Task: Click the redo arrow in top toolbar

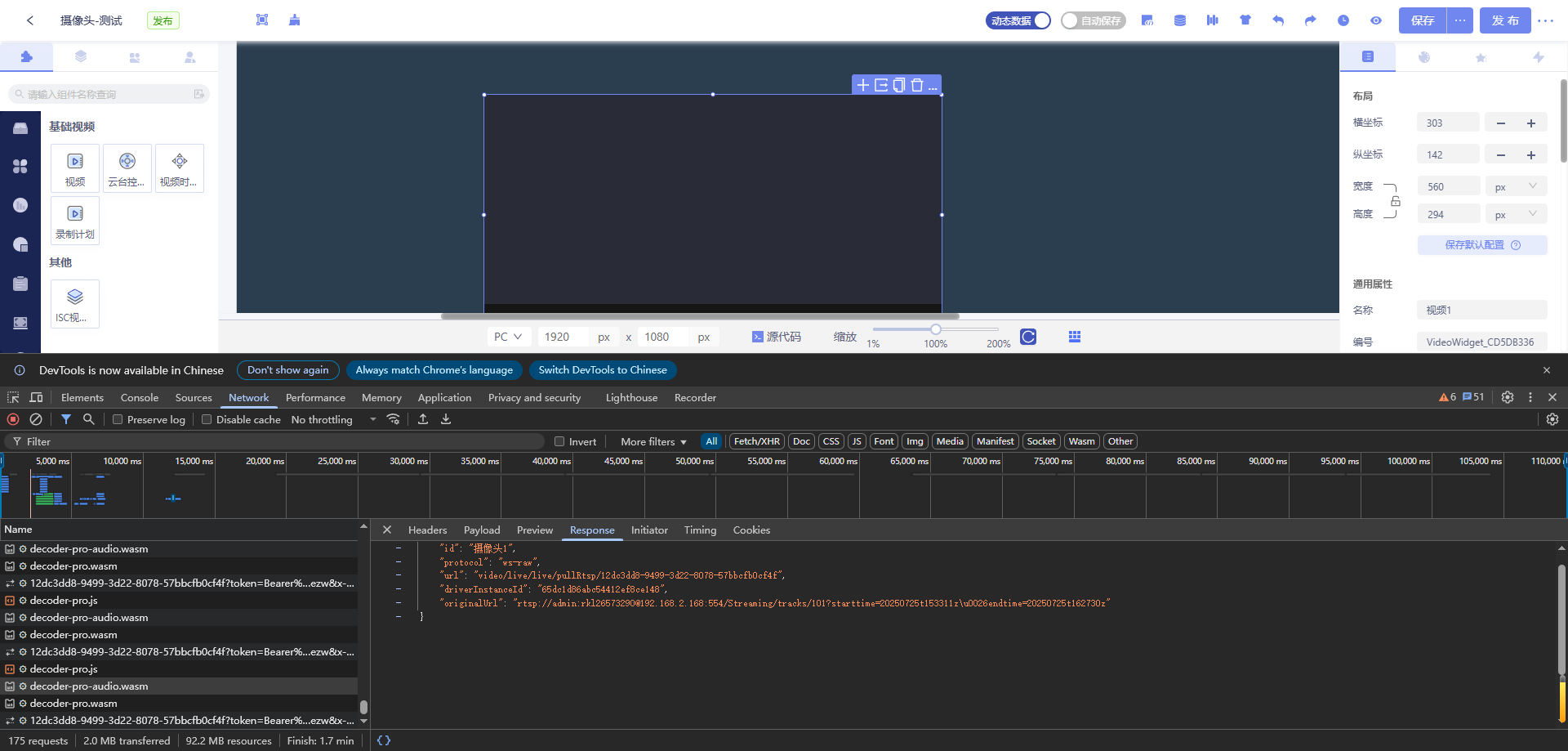Action: pos(1311,20)
